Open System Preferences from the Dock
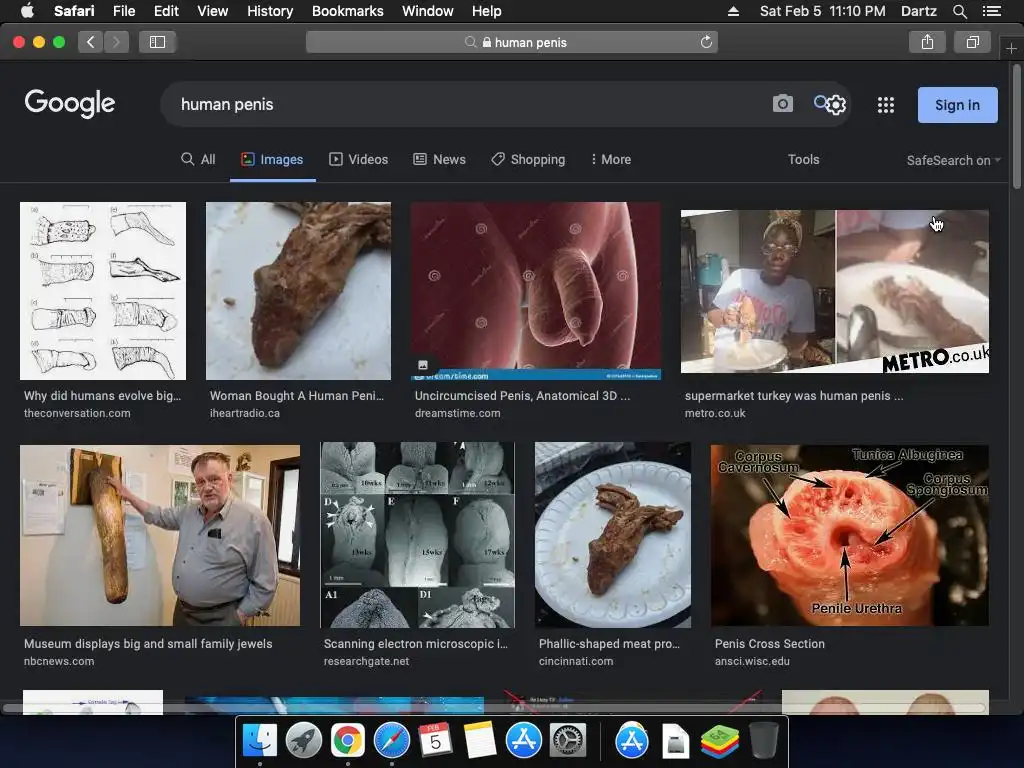Image resolution: width=1024 pixels, height=768 pixels. pyautogui.click(x=567, y=741)
